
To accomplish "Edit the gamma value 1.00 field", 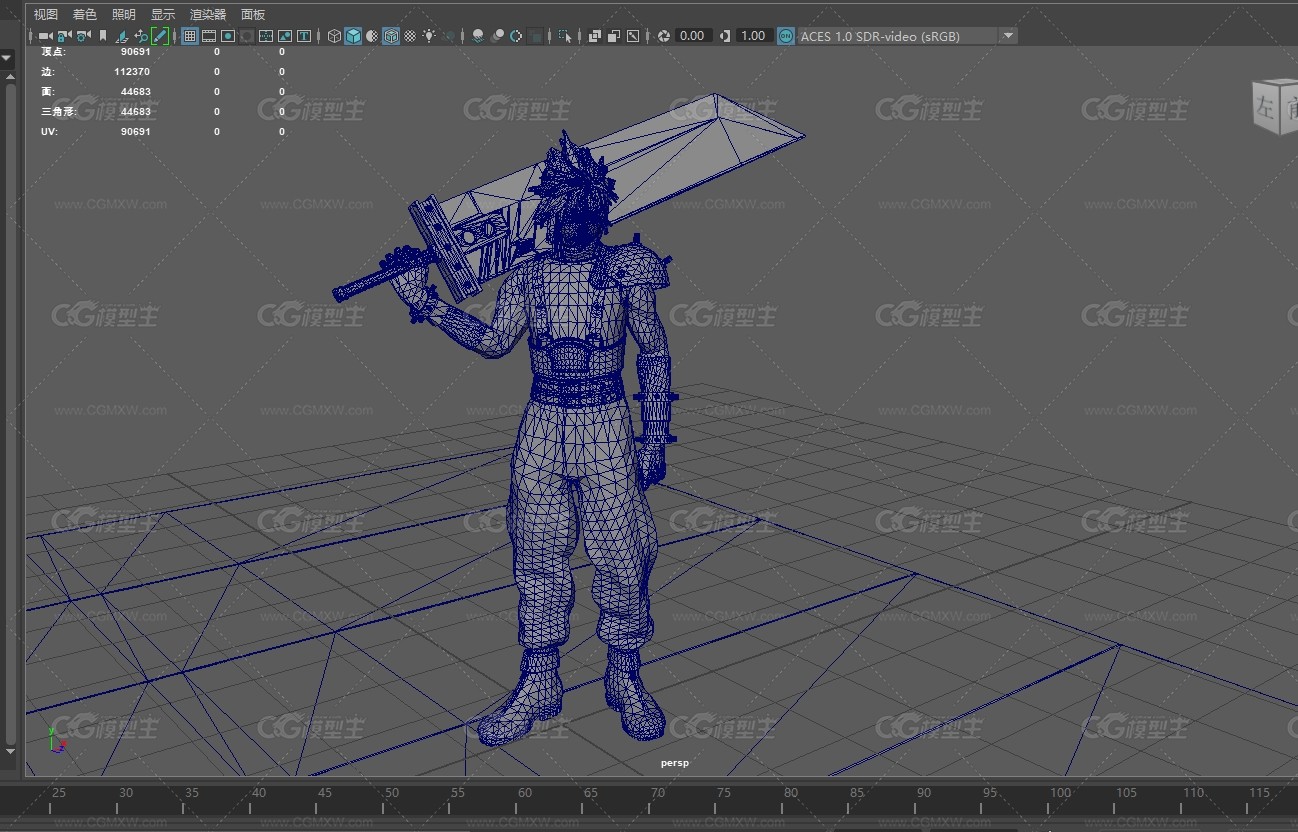I will [x=753, y=36].
